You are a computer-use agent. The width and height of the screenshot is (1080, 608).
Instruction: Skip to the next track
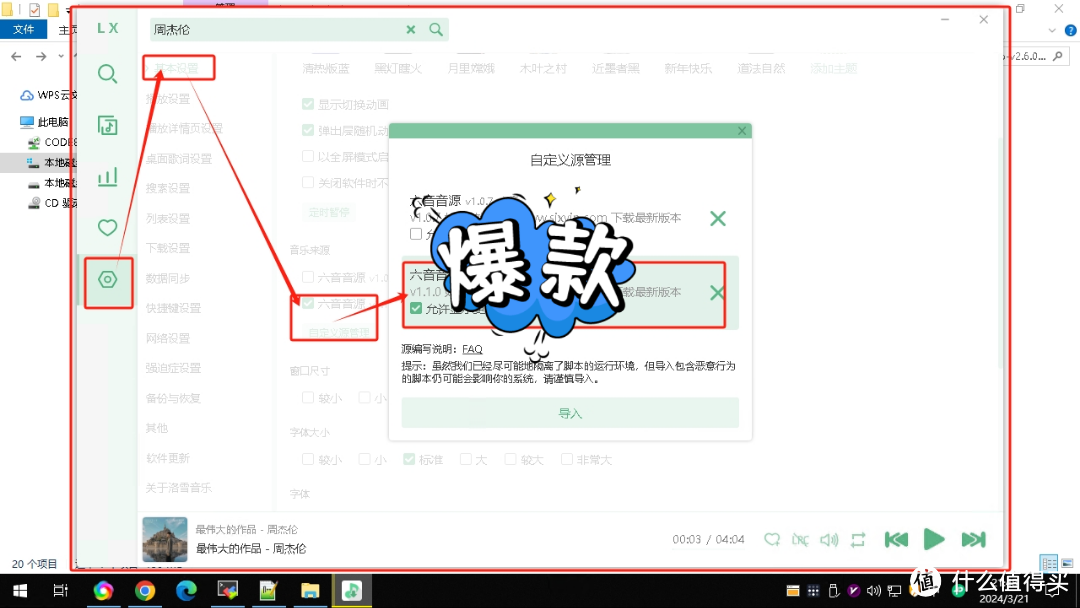click(973, 539)
